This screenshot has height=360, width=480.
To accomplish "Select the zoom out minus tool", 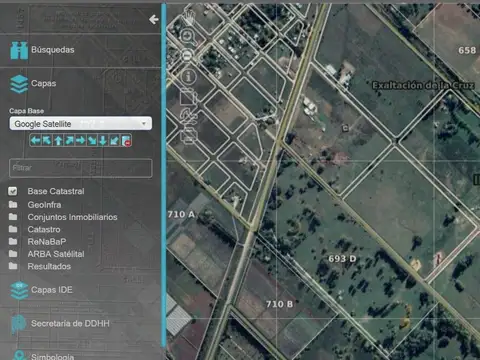I will tap(188, 55).
